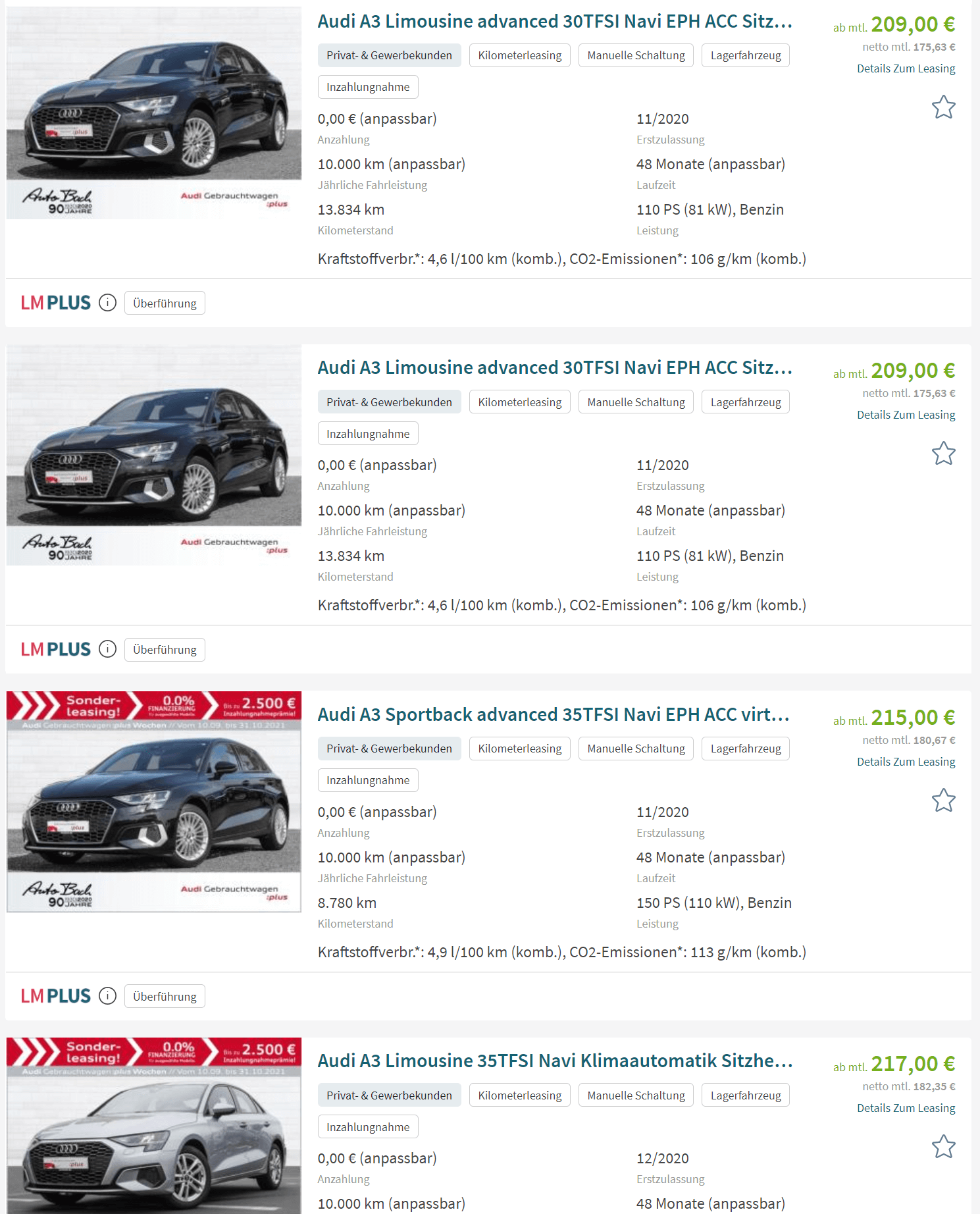Select Privat- & Gewerbekunden tag in first listing

[389, 55]
